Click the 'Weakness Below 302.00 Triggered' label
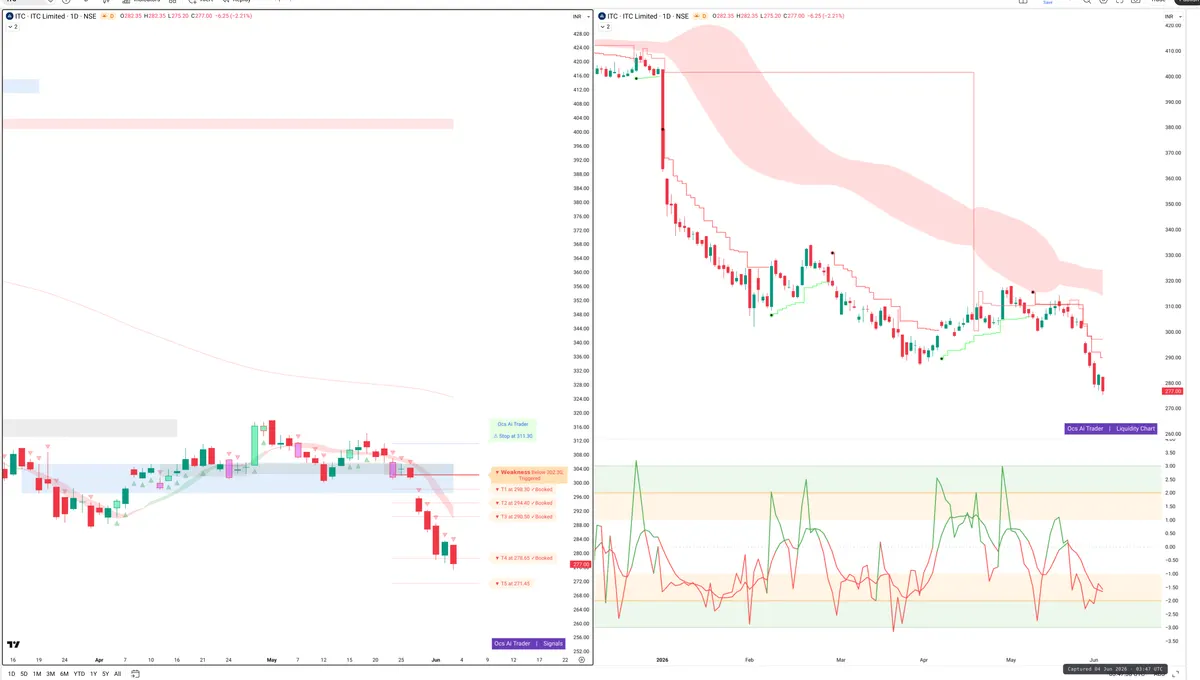 [x=528, y=475]
